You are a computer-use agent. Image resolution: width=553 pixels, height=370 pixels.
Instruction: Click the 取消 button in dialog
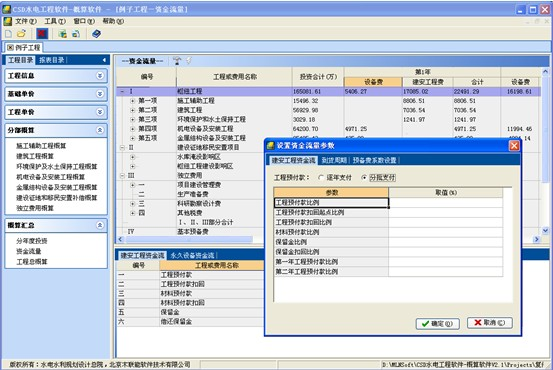(x=490, y=323)
